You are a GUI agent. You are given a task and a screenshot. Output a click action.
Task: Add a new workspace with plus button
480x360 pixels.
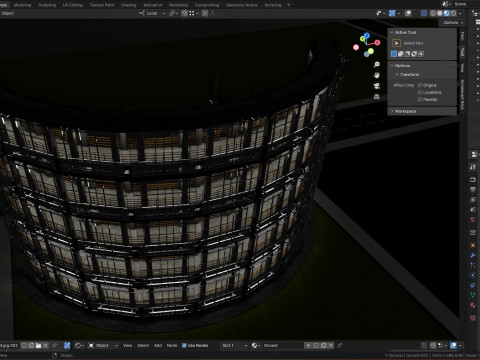click(x=289, y=5)
